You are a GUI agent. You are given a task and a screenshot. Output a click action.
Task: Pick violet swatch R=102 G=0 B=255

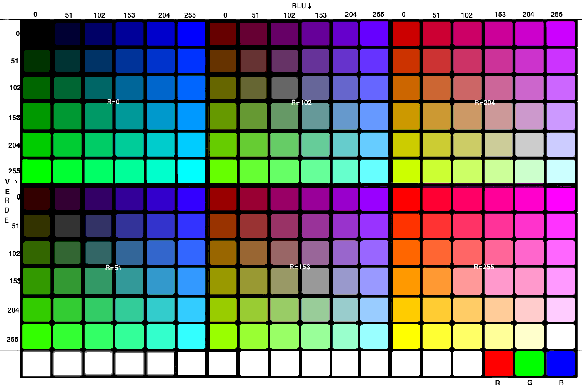(x=374, y=34)
